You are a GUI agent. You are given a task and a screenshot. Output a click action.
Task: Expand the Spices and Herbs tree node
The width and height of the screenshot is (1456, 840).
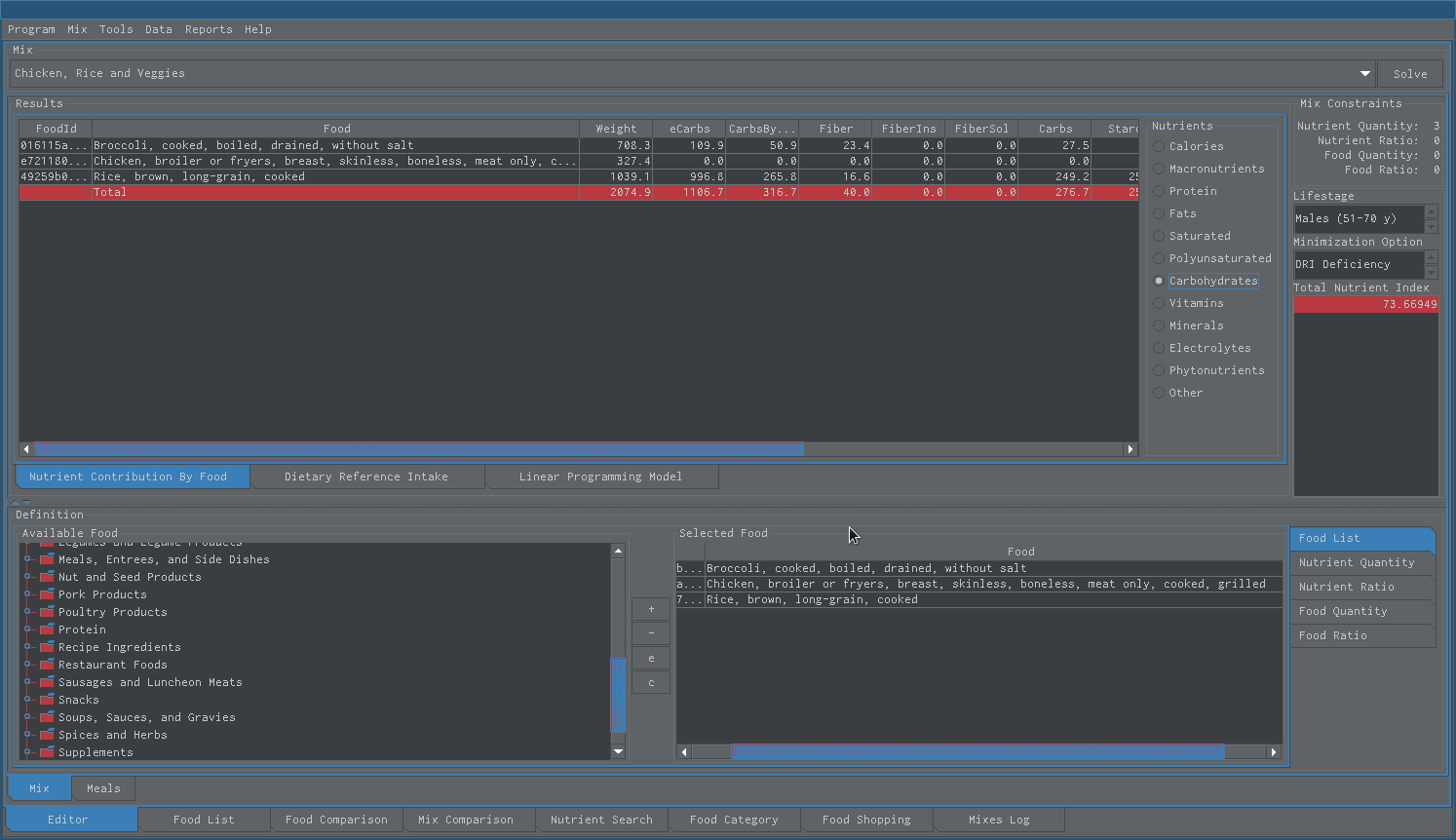tap(28, 735)
